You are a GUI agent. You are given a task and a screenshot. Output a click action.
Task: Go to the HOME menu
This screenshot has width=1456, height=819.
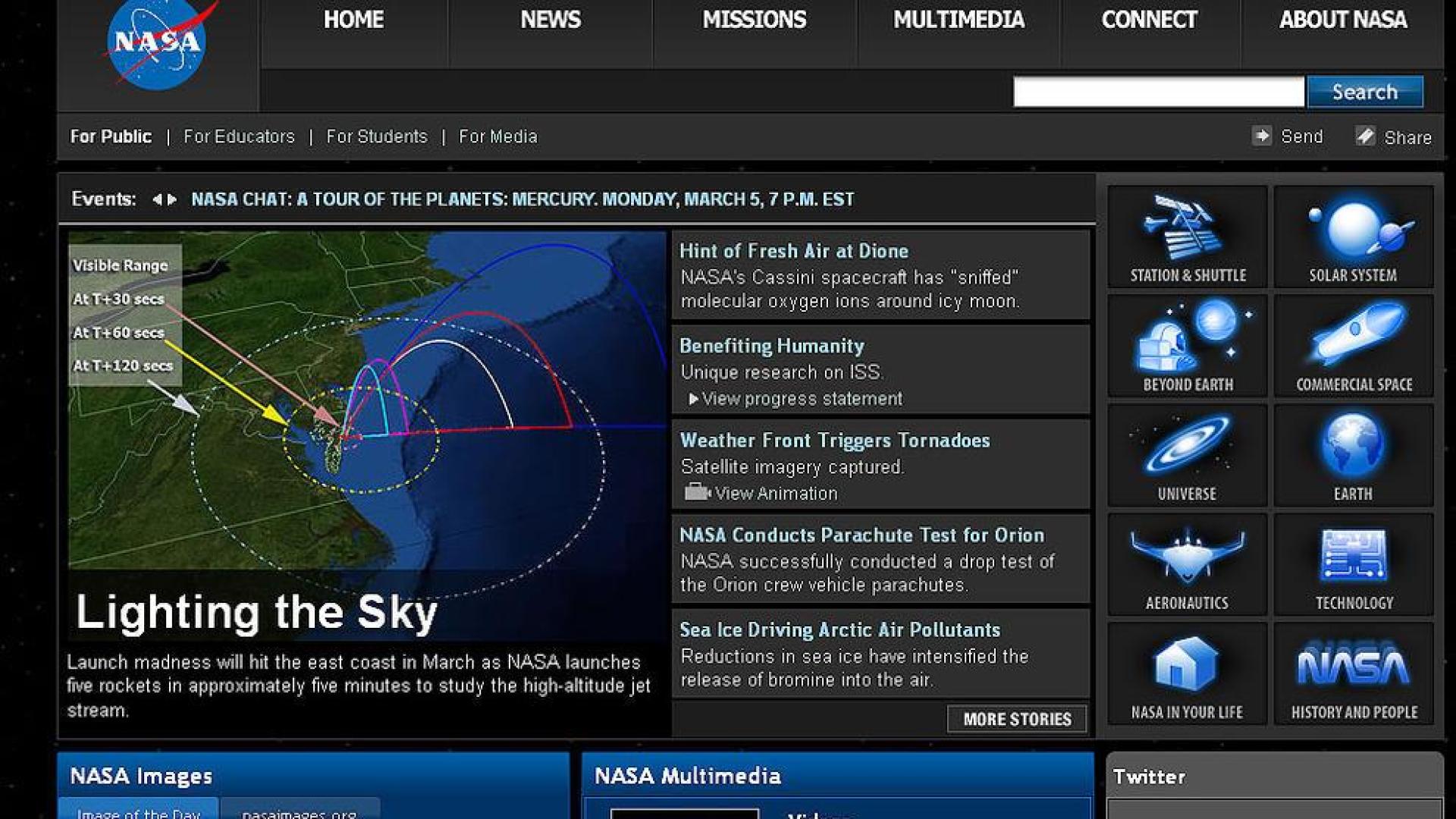click(x=353, y=20)
